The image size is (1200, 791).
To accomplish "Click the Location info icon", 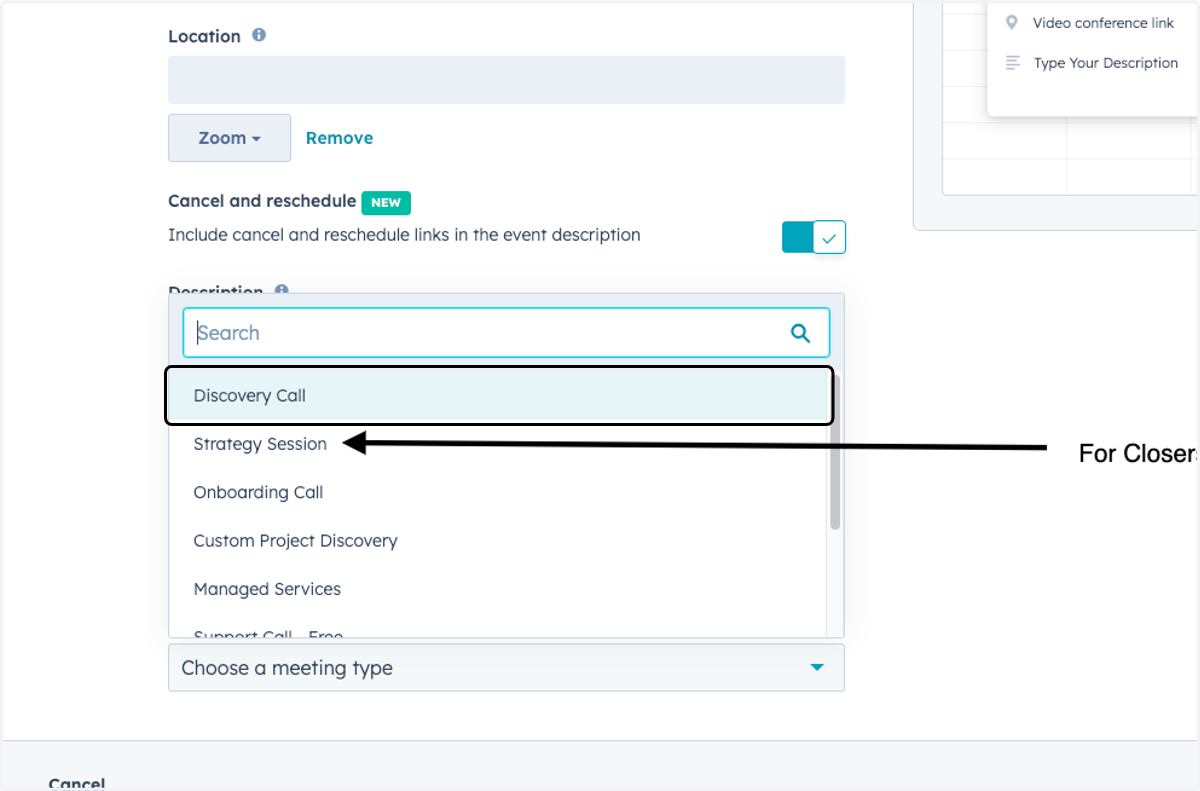I will pyautogui.click(x=259, y=35).
